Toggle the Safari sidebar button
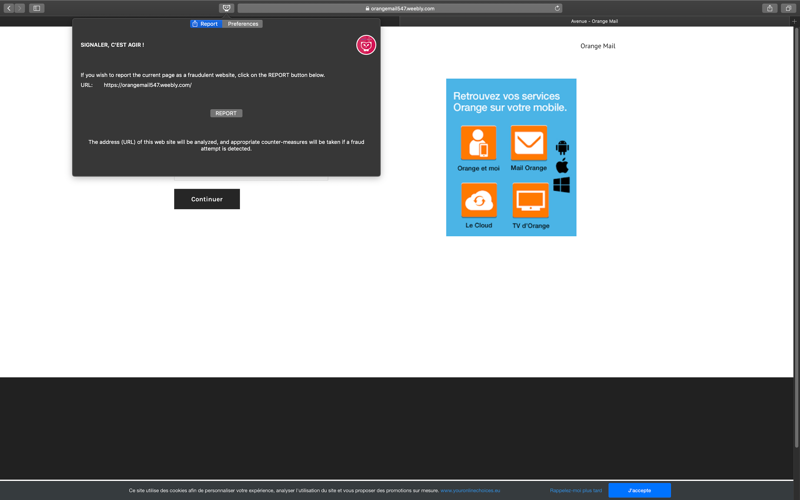800x500 pixels. 37,8
